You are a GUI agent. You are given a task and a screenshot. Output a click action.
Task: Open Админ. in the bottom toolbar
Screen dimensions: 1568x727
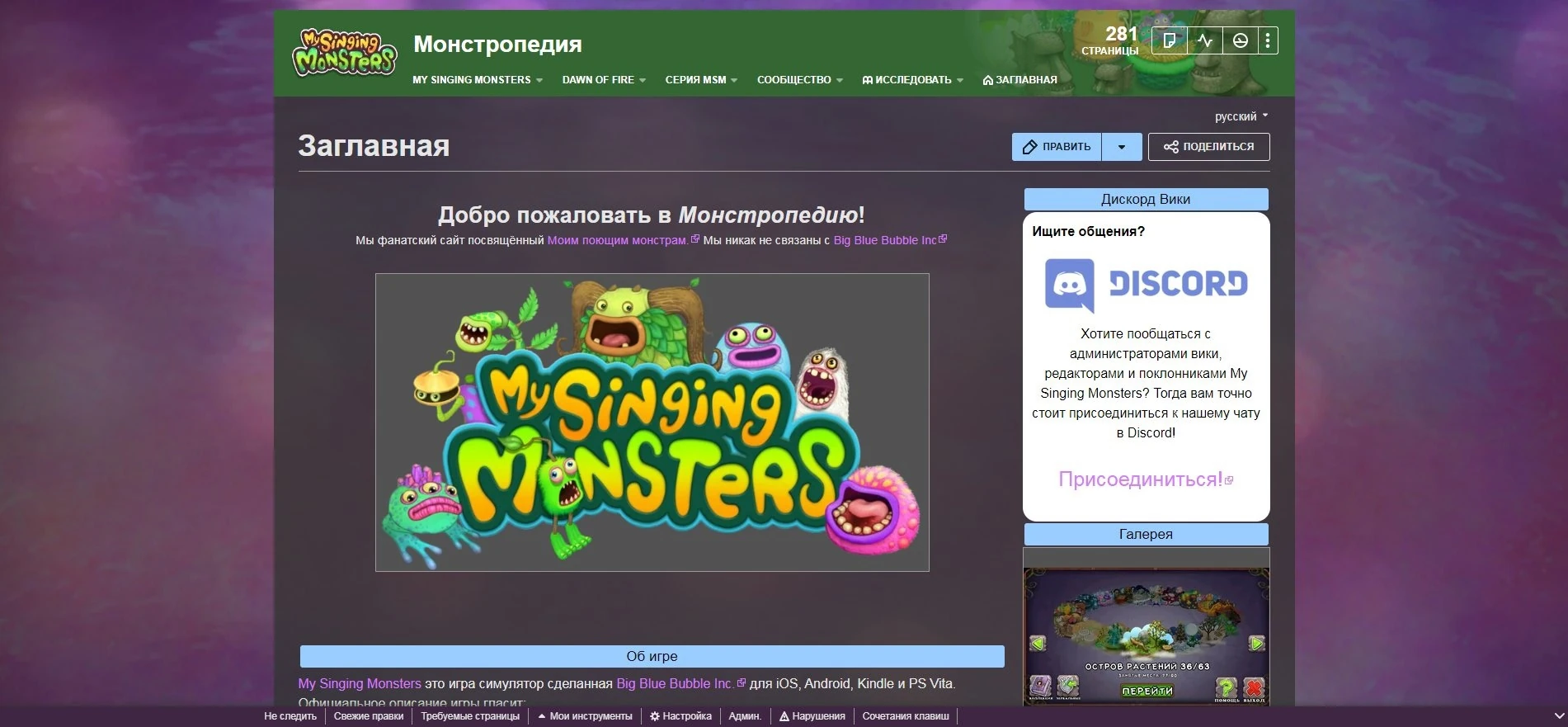click(745, 716)
